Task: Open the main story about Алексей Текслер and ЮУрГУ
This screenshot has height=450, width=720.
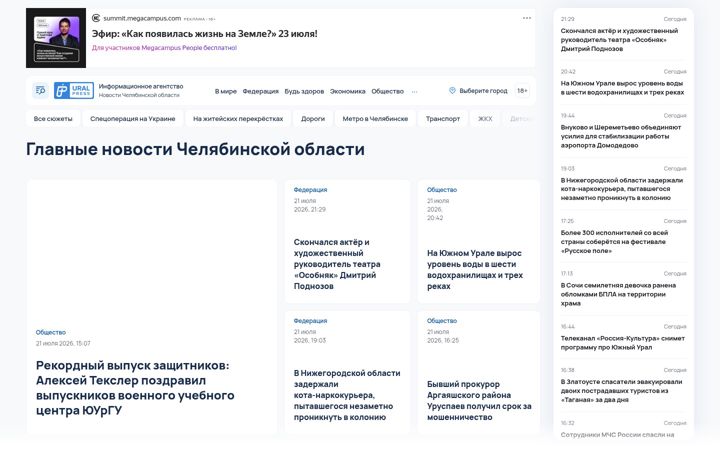Action: (135, 388)
